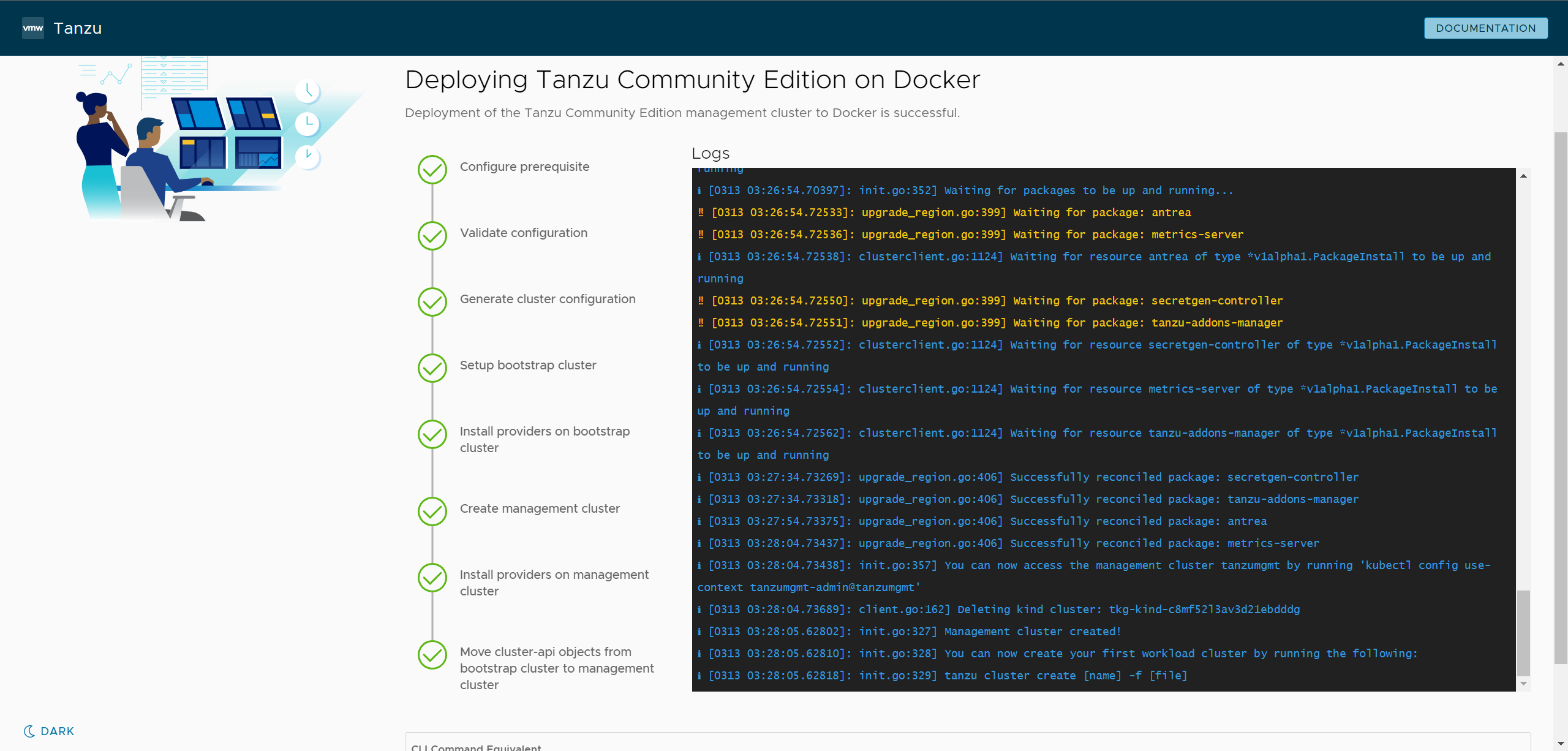The height and width of the screenshot is (751, 1568).
Task: Click the 'Validate configuration' step label
Action: click(x=524, y=233)
